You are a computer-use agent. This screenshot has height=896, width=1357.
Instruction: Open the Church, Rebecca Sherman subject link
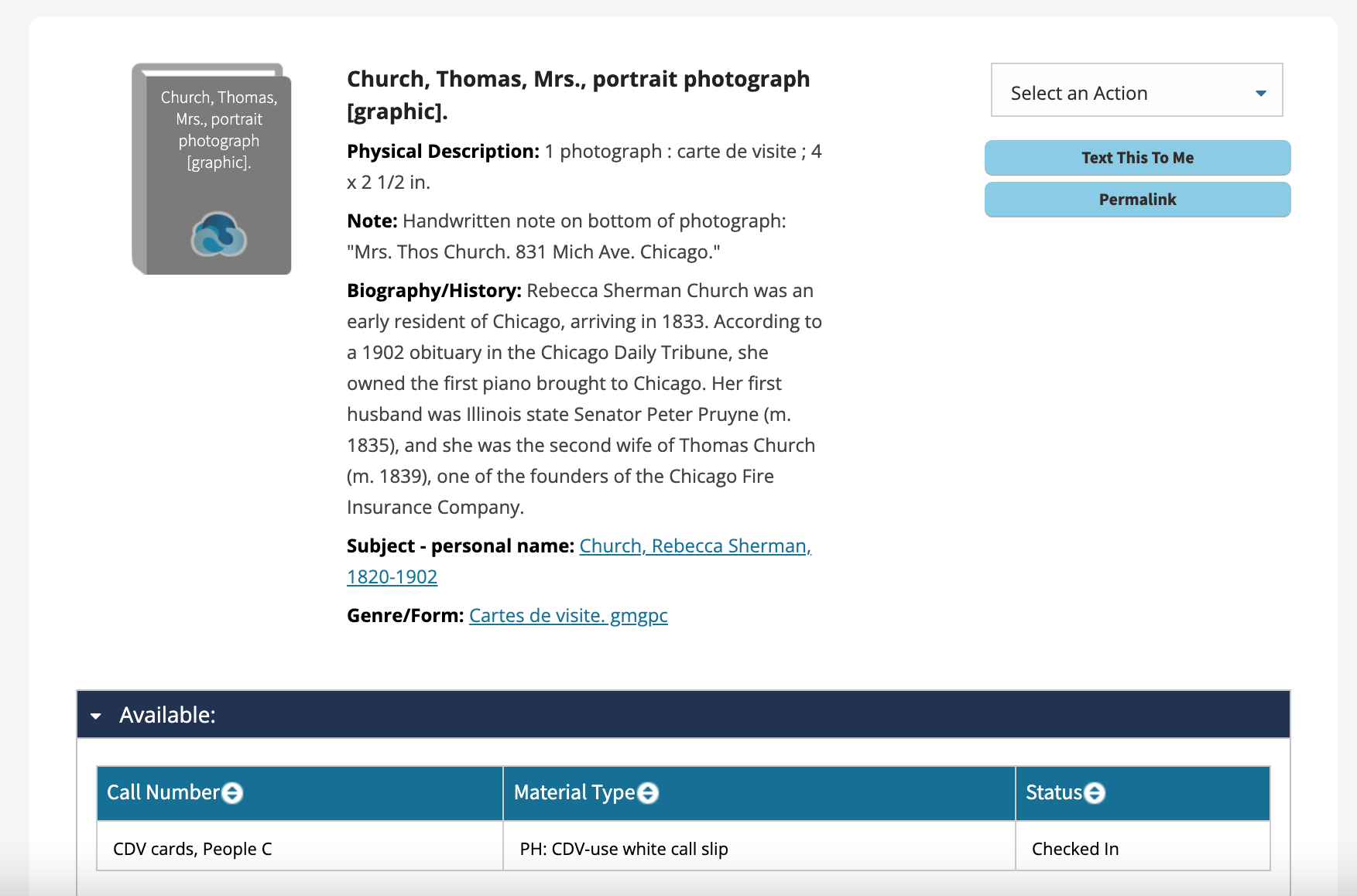[694, 546]
